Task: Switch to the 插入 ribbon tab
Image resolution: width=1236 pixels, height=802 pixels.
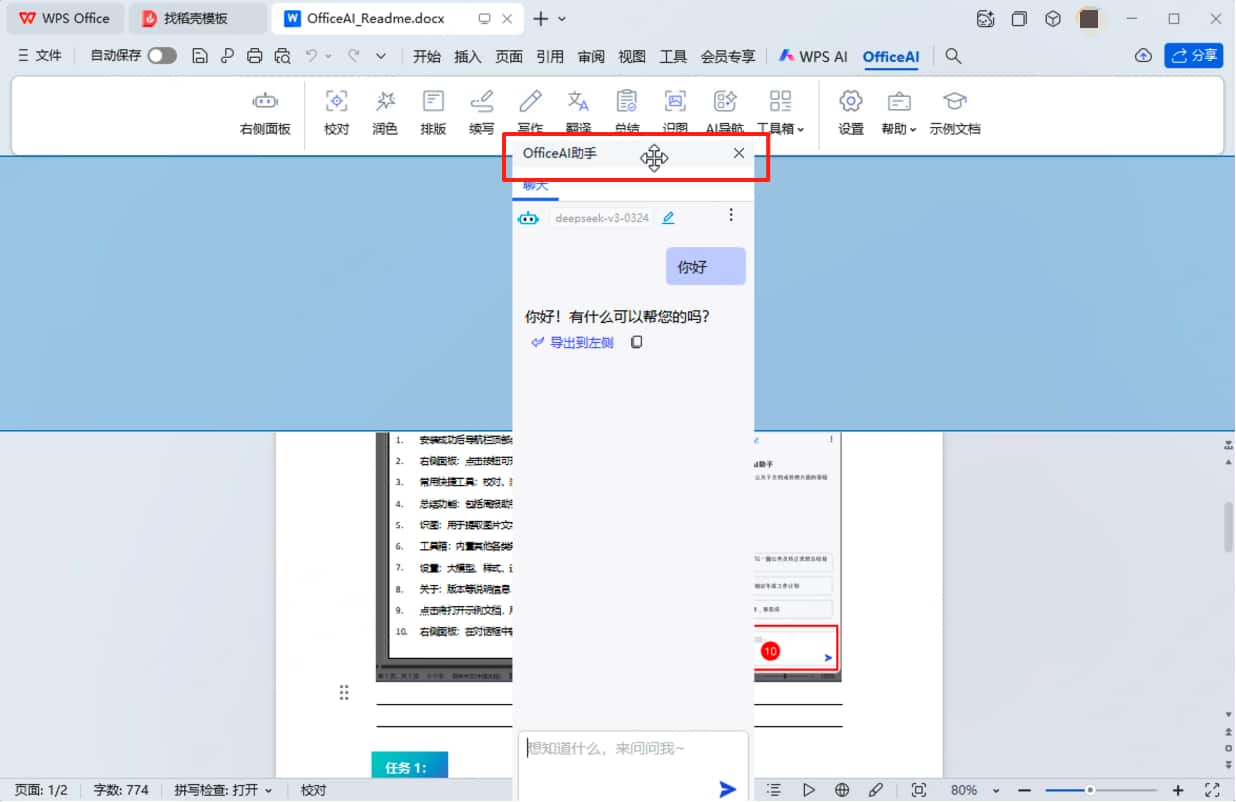Action: 467,57
